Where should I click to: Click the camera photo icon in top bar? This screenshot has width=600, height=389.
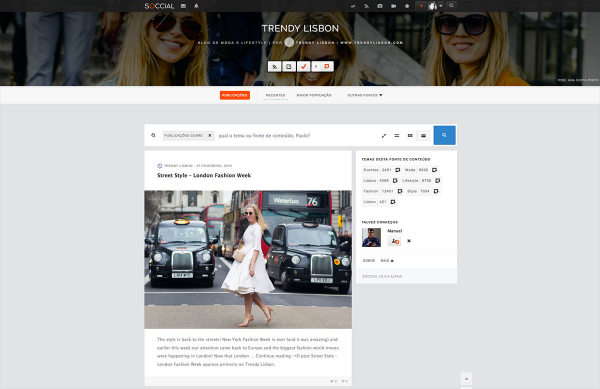(380, 6)
